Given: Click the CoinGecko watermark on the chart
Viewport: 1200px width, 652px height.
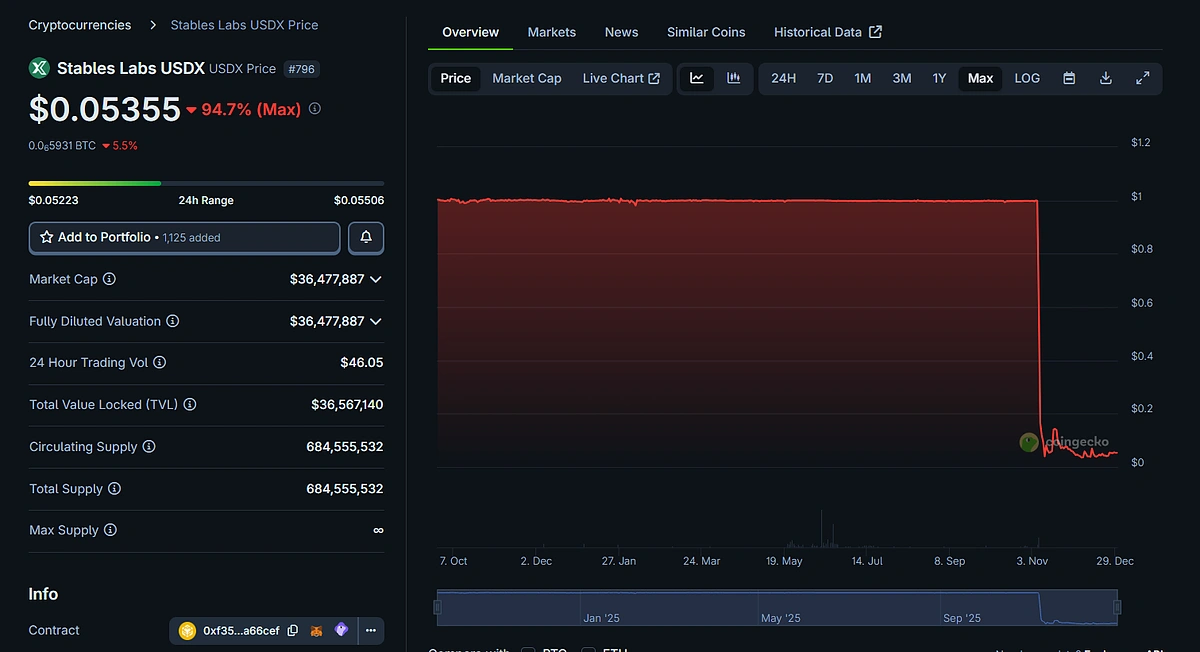Looking at the screenshot, I should pyautogui.click(x=1069, y=441).
